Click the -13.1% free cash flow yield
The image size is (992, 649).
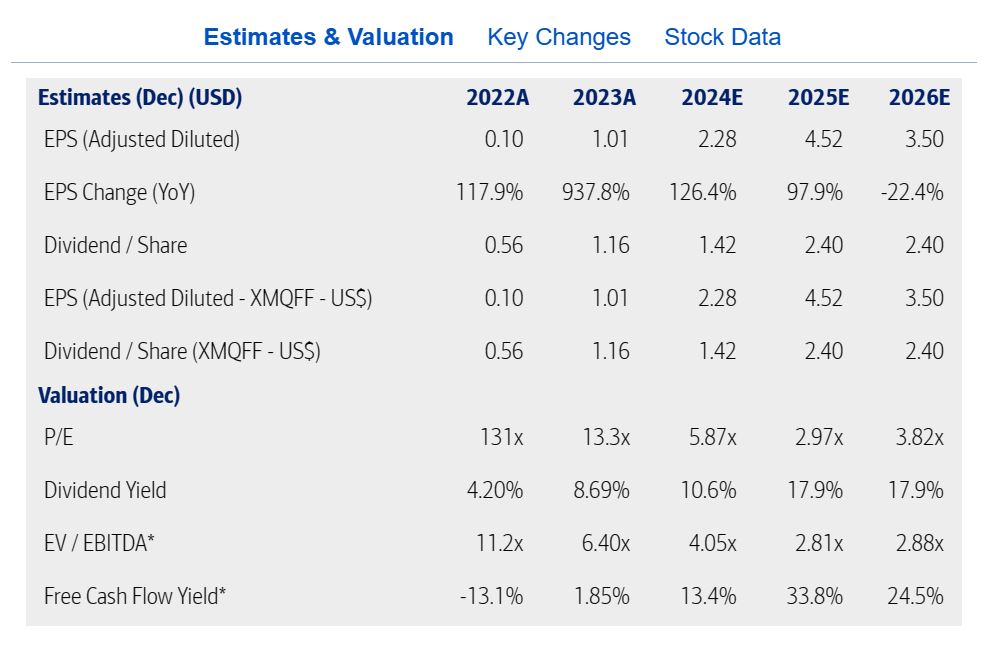pos(491,596)
